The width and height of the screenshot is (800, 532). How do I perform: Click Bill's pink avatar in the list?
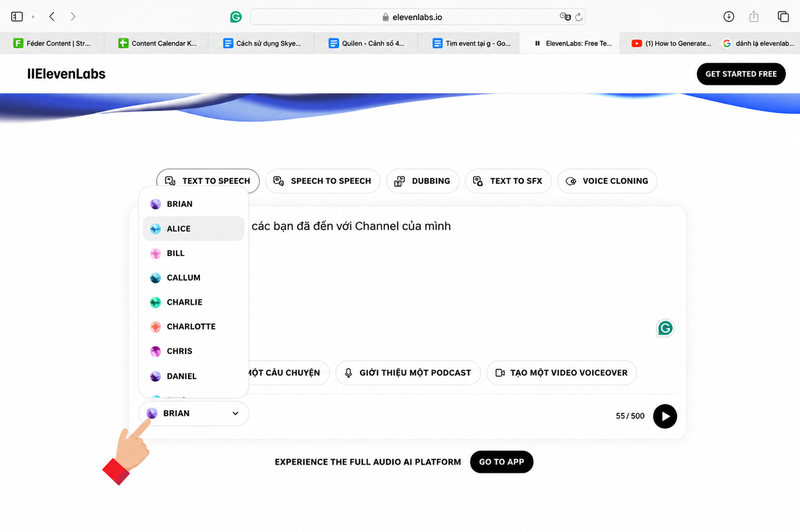coord(156,254)
